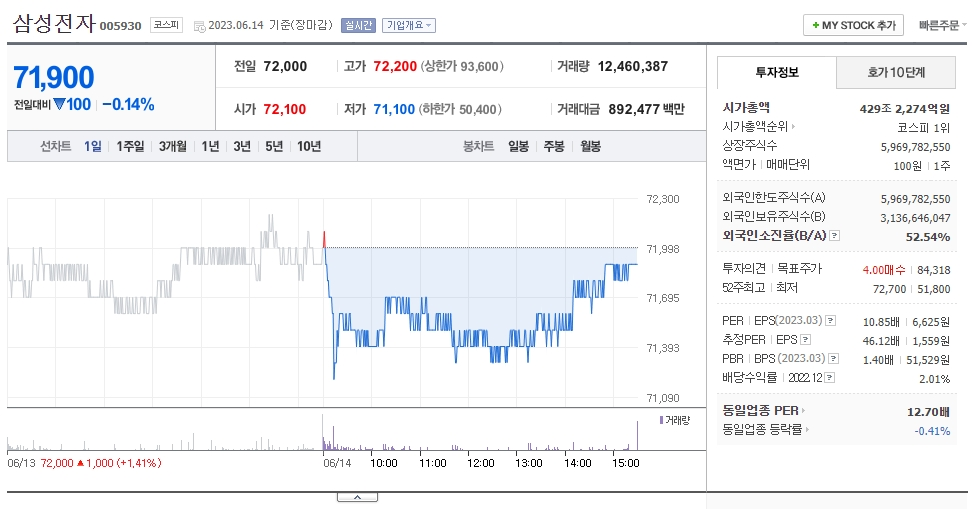Viewport: 975px width, 509px height.
Task: Click 상장주식수 value 5,969,782,550
Action: coord(915,147)
